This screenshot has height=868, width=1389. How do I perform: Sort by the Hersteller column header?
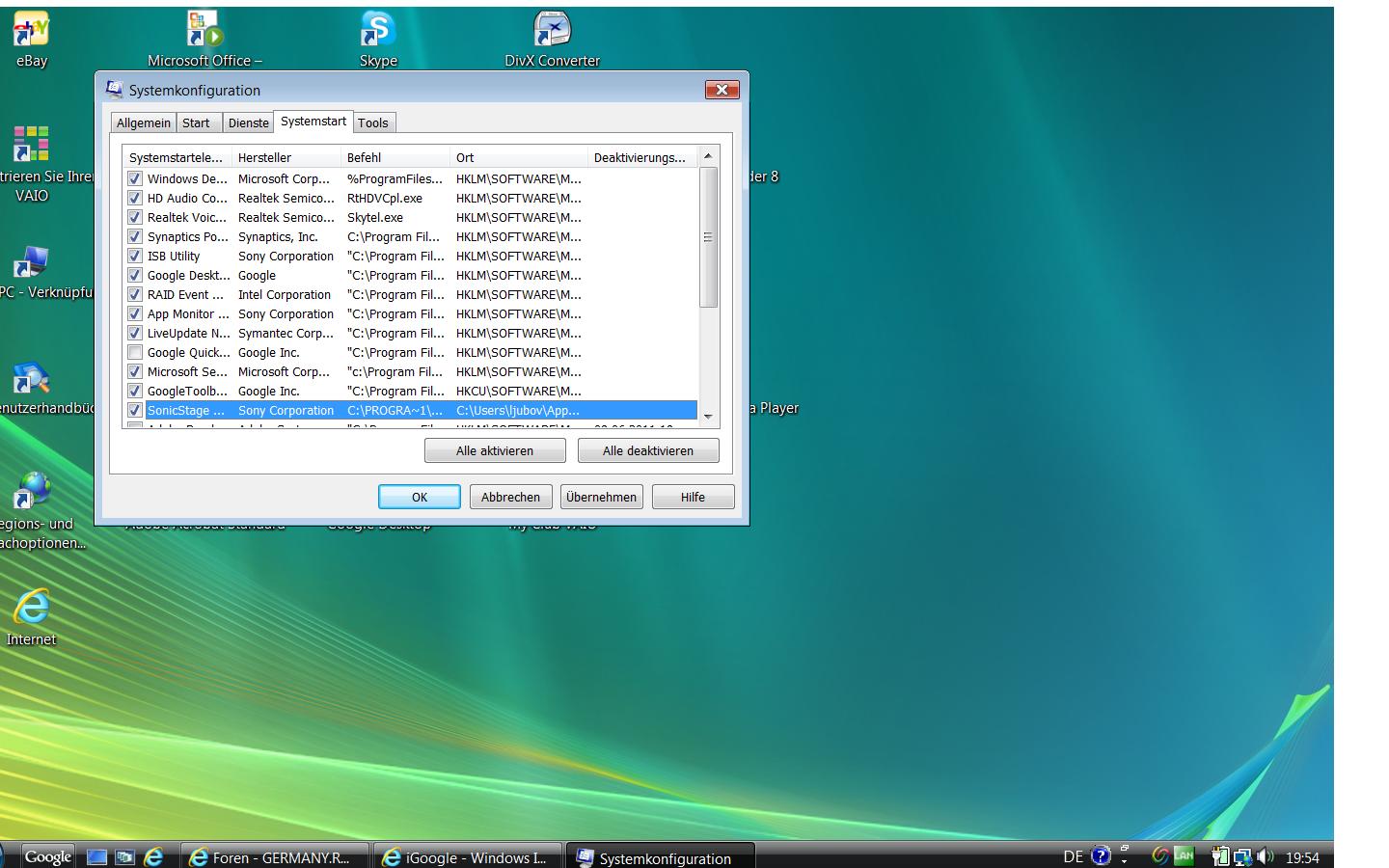286,157
